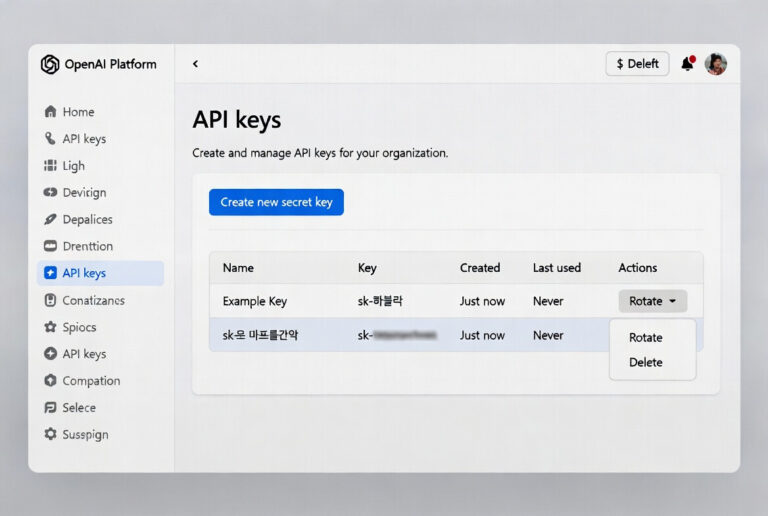Click the chat icon beside Selece
Screen dimensions: 768x516
tap(50, 407)
